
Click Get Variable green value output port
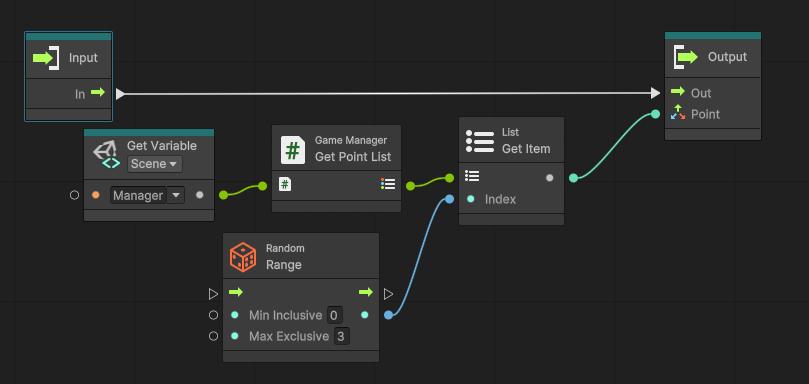(223, 195)
